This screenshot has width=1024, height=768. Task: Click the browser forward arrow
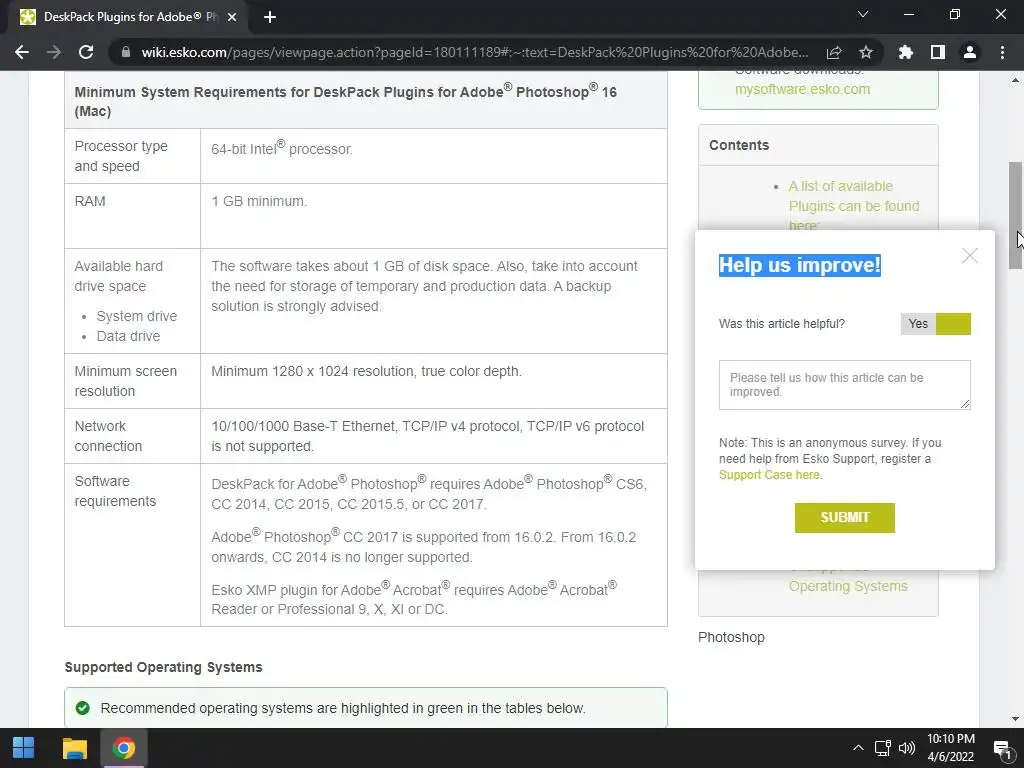pyautogui.click(x=54, y=52)
